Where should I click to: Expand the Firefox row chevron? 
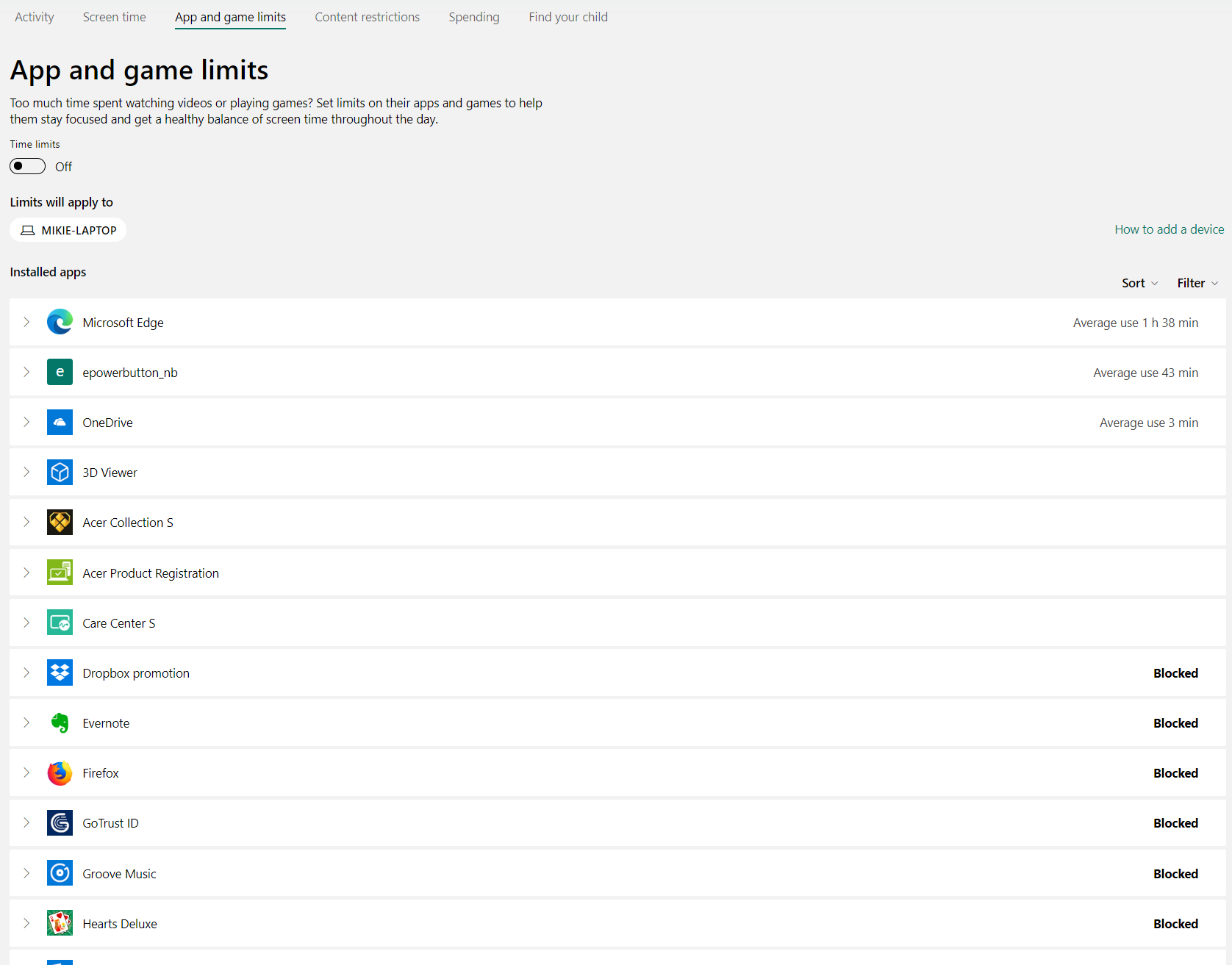(26, 772)
